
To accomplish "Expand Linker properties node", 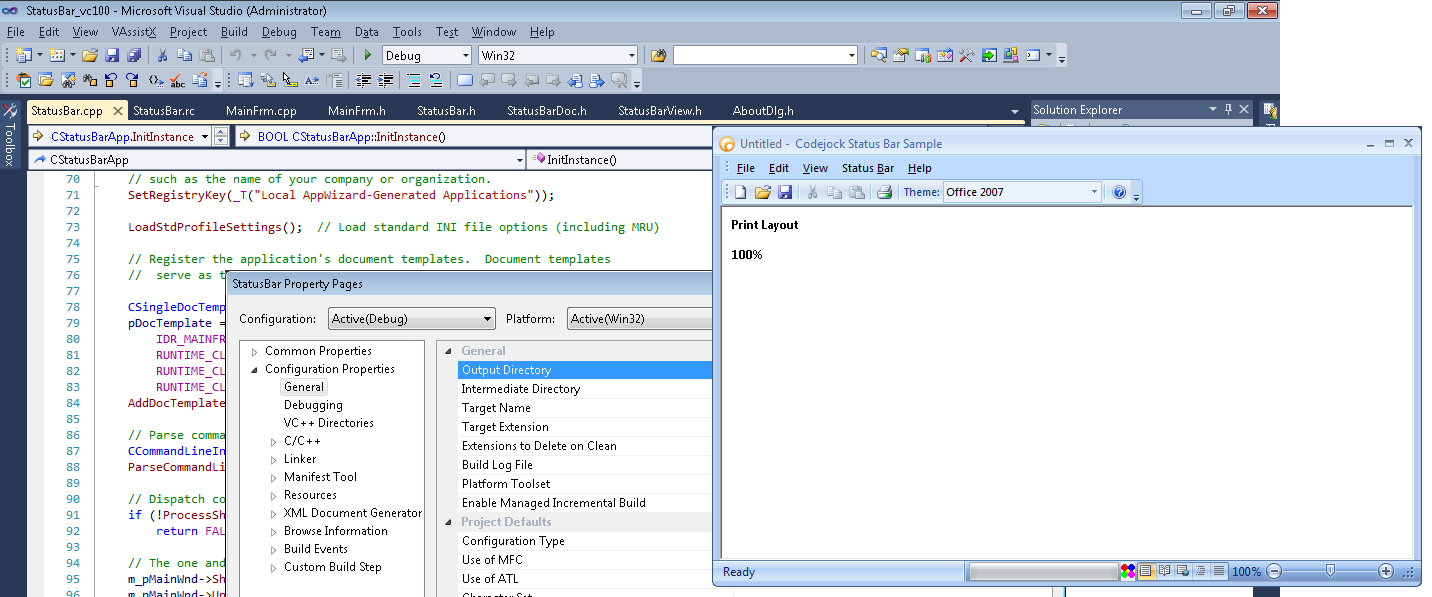I will (x=274, y=459).
